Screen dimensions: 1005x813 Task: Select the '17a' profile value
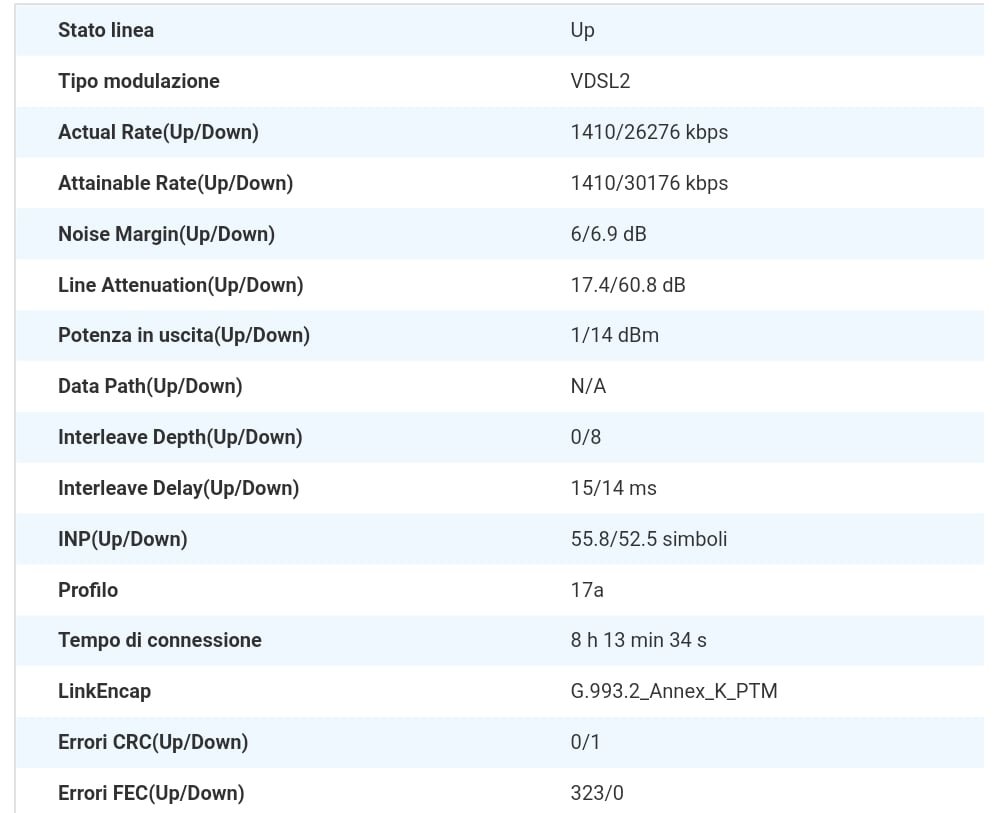[x=587, y=590]
